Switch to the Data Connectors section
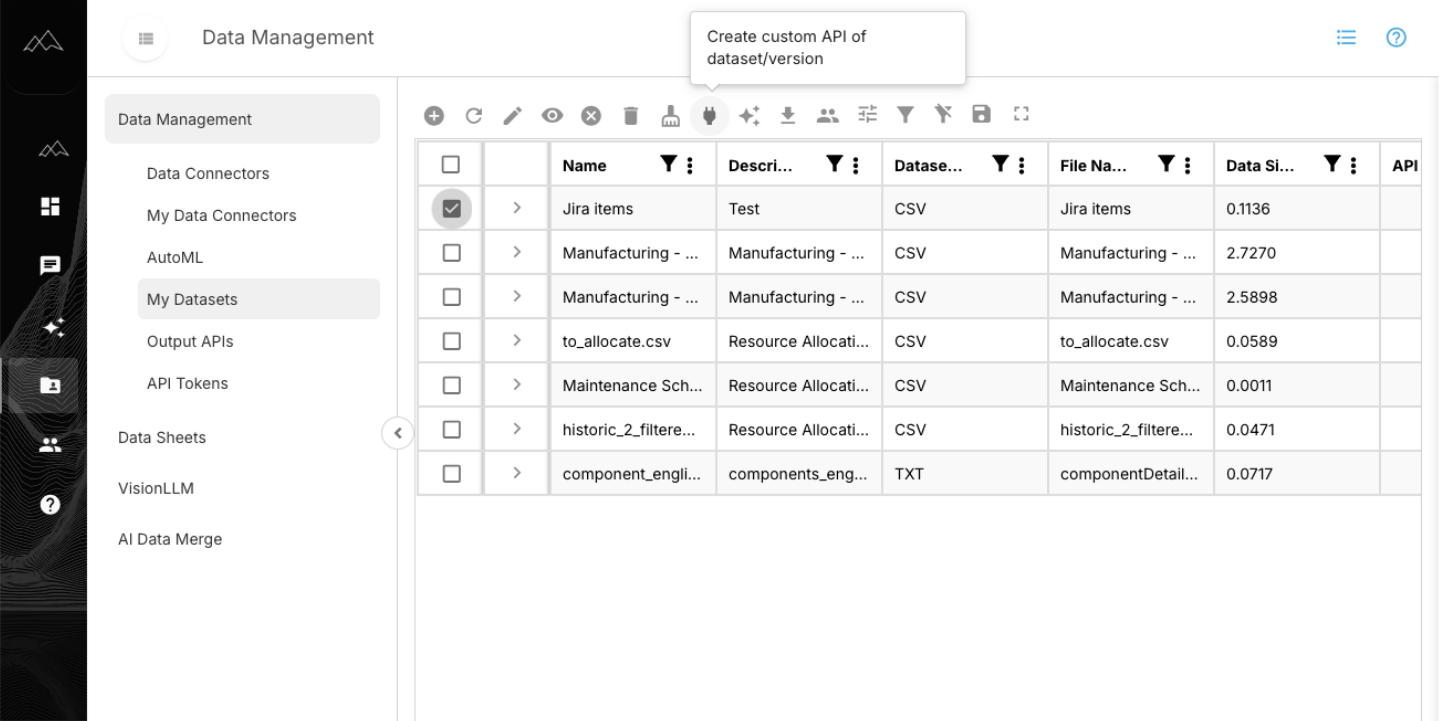Screen dimensions: 1439x721 [x=207, y=173]
